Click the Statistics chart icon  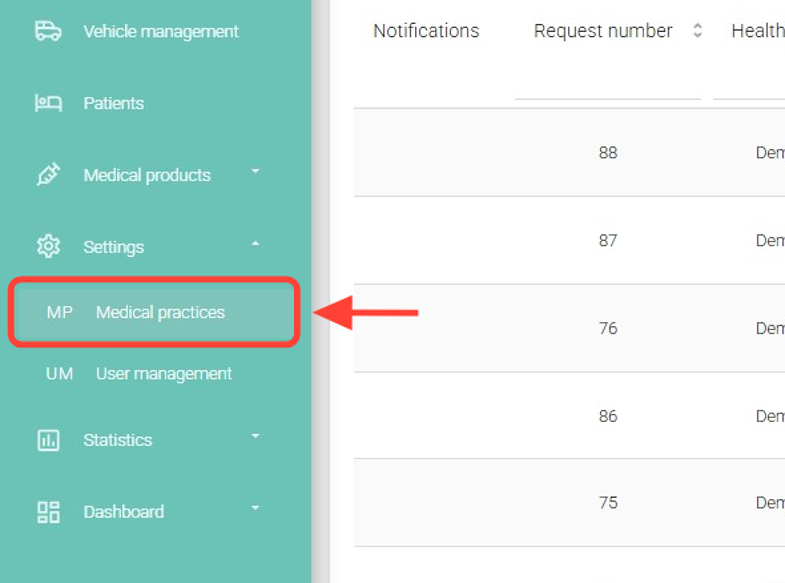pos(48,440)
